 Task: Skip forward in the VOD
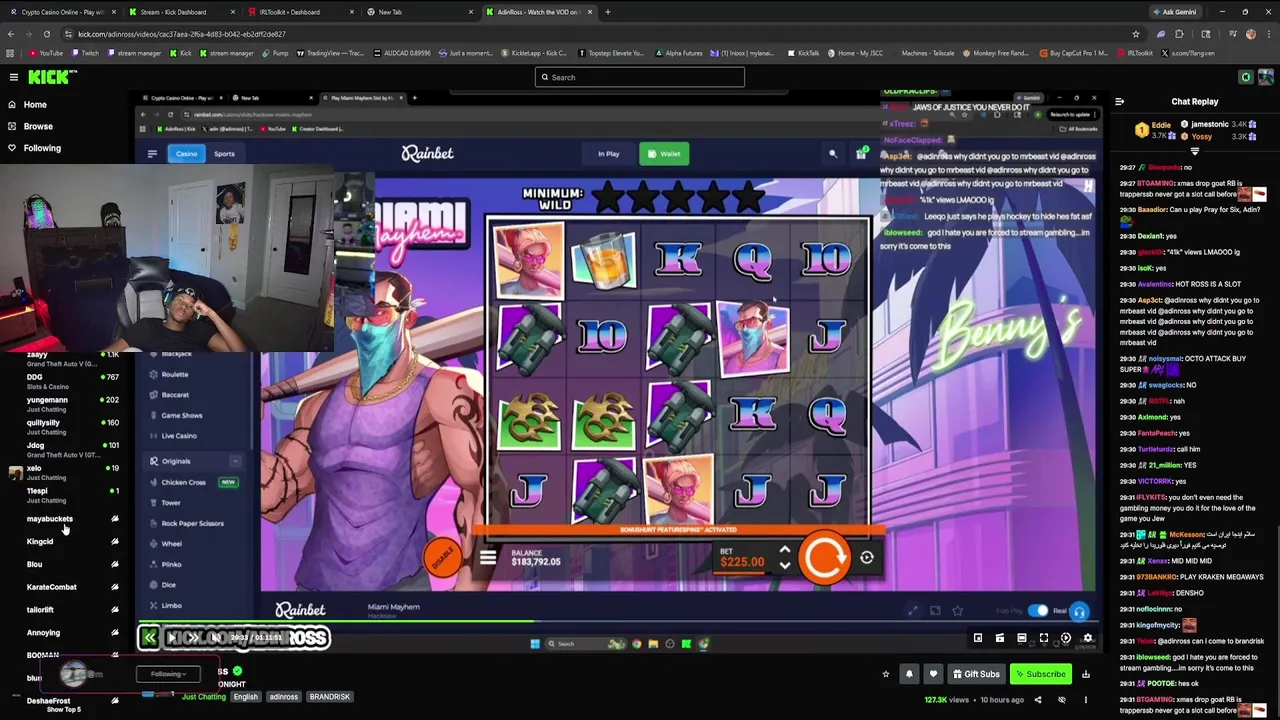[194, 637]
